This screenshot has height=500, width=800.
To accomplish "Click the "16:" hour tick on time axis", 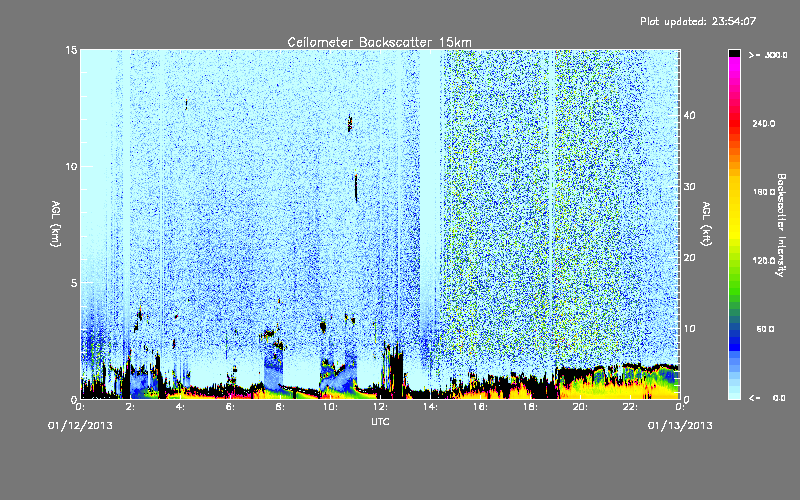I will tap(480, 407).
